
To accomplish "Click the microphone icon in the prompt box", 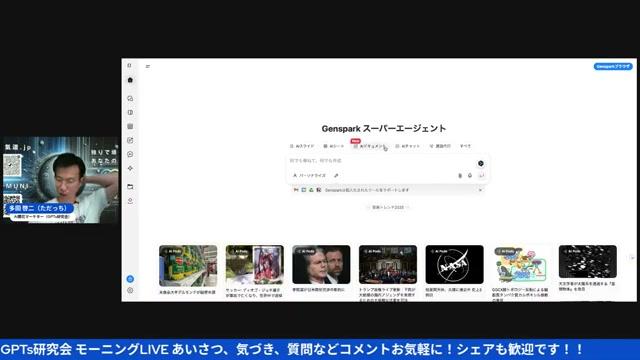I will (470, 176).
